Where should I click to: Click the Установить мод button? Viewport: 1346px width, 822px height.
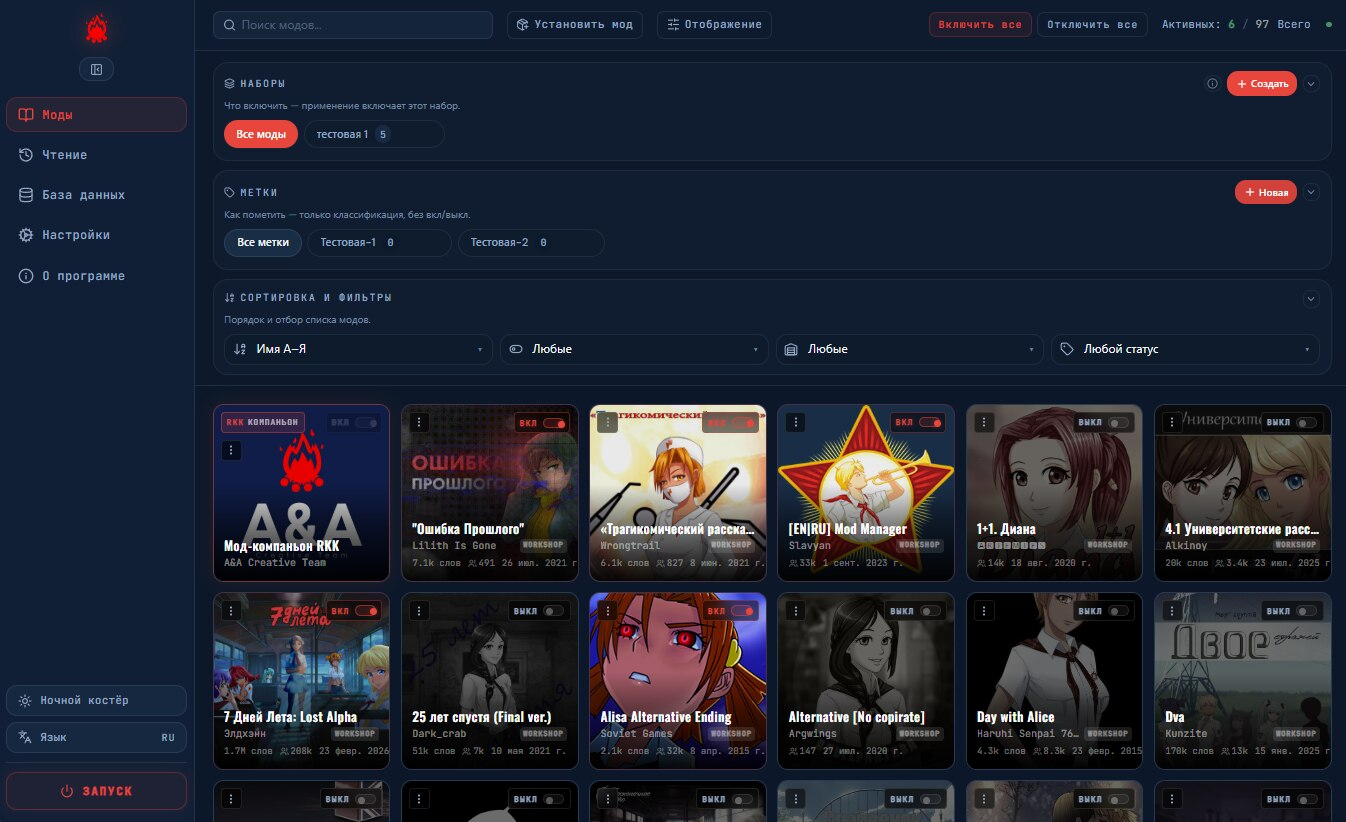(575, 25)
